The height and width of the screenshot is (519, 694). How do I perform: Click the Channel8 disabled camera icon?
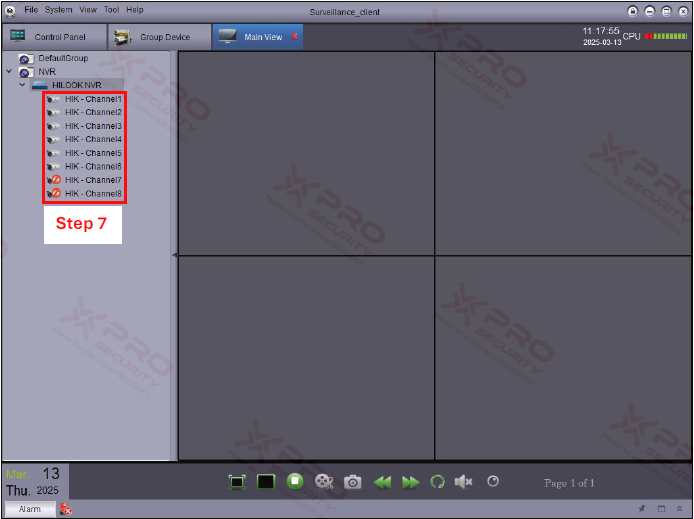point(54,193)
